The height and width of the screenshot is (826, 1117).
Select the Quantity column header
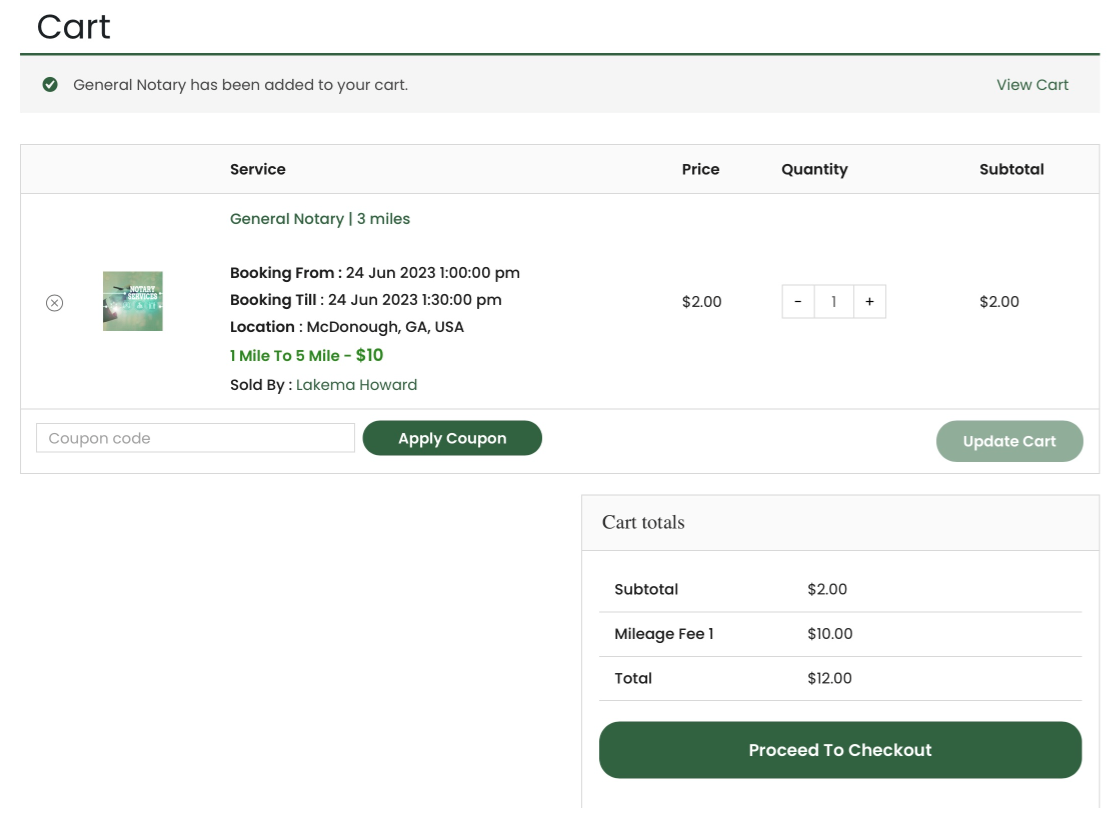point(814,169)
